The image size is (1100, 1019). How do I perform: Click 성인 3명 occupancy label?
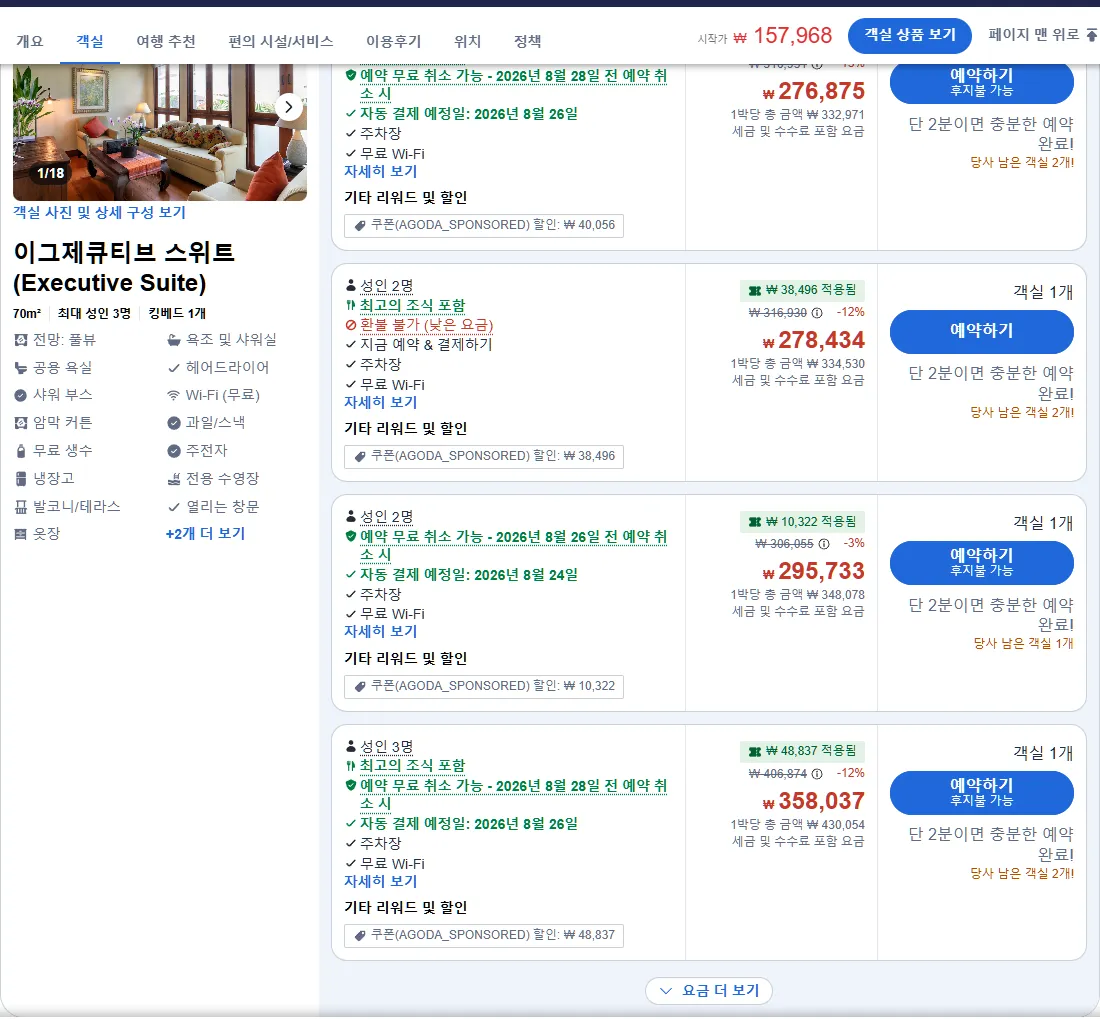pos(387,747)
